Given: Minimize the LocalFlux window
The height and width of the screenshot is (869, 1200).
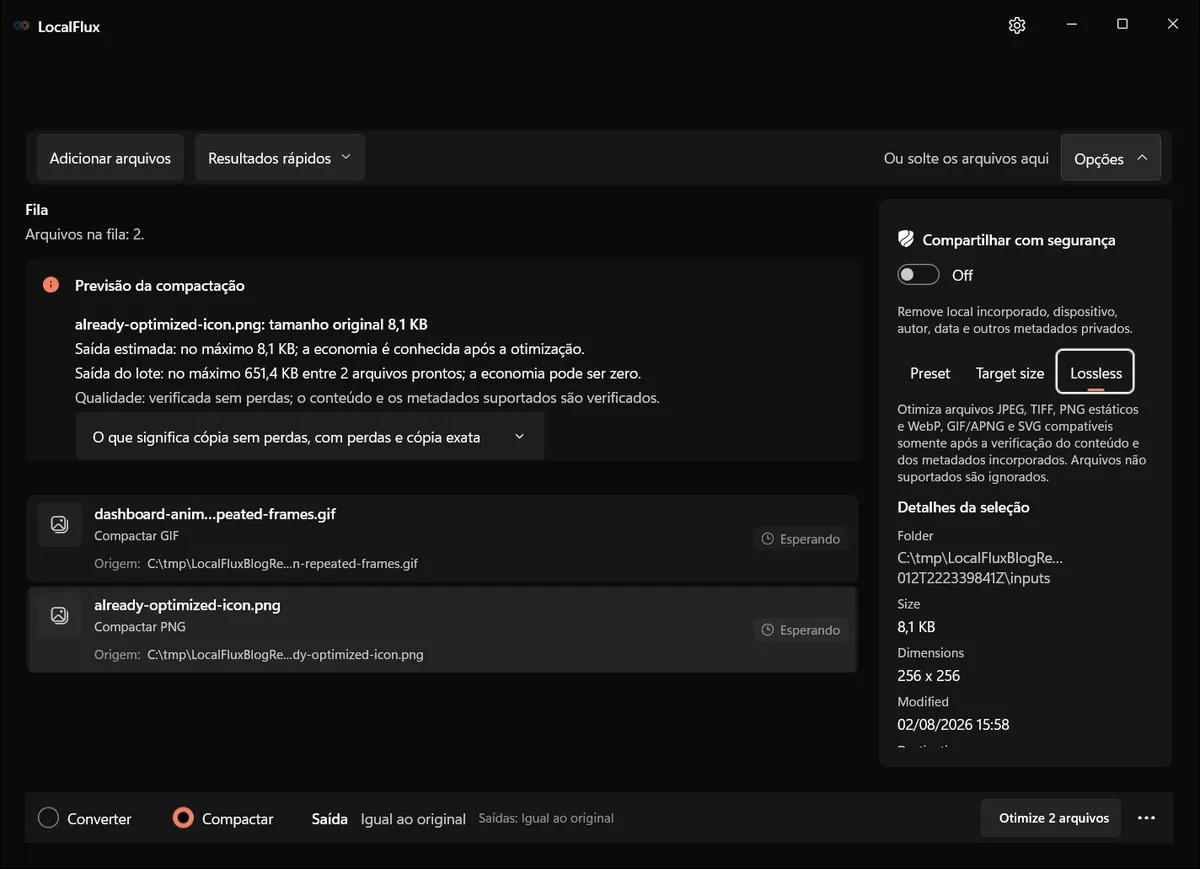Looking at the screenshot, I should click(x=1071, y=25).
